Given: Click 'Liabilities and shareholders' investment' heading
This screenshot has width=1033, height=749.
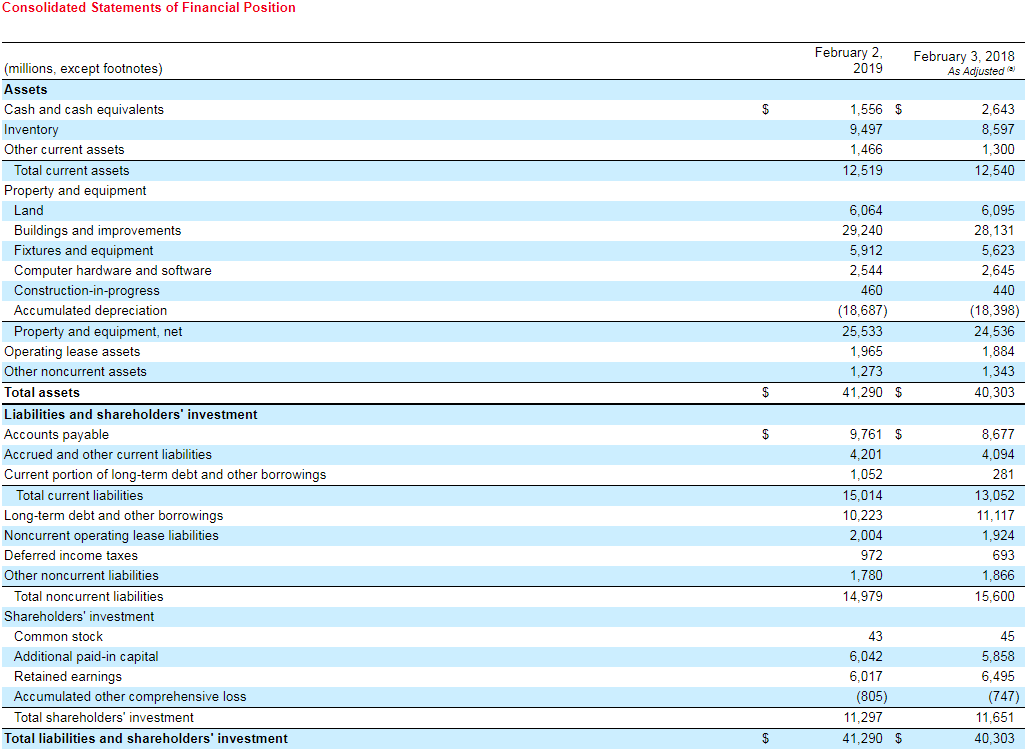Looking at the screenshot, I should 130,415.
